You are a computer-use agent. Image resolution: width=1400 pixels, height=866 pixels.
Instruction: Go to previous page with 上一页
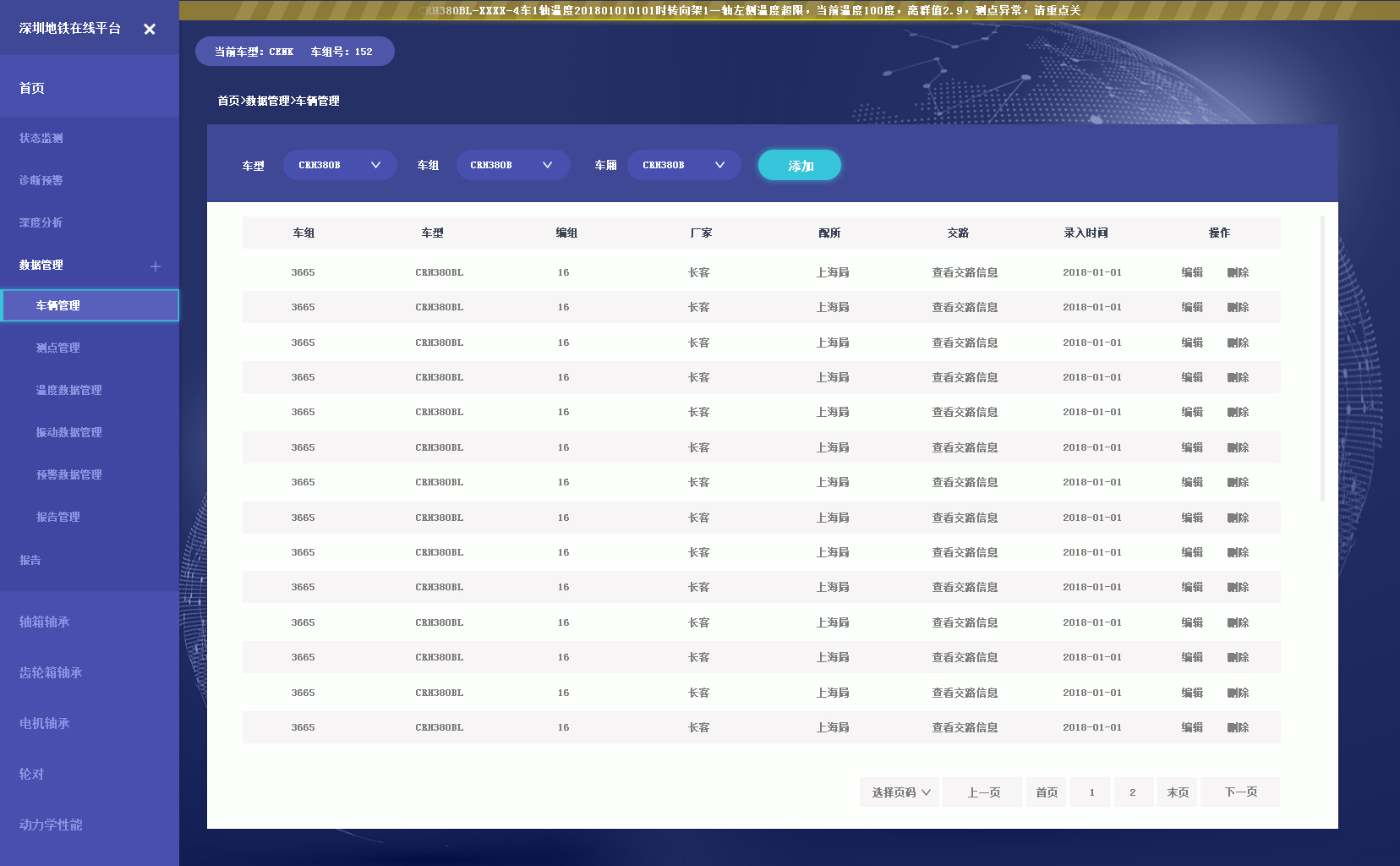(983, 792)
